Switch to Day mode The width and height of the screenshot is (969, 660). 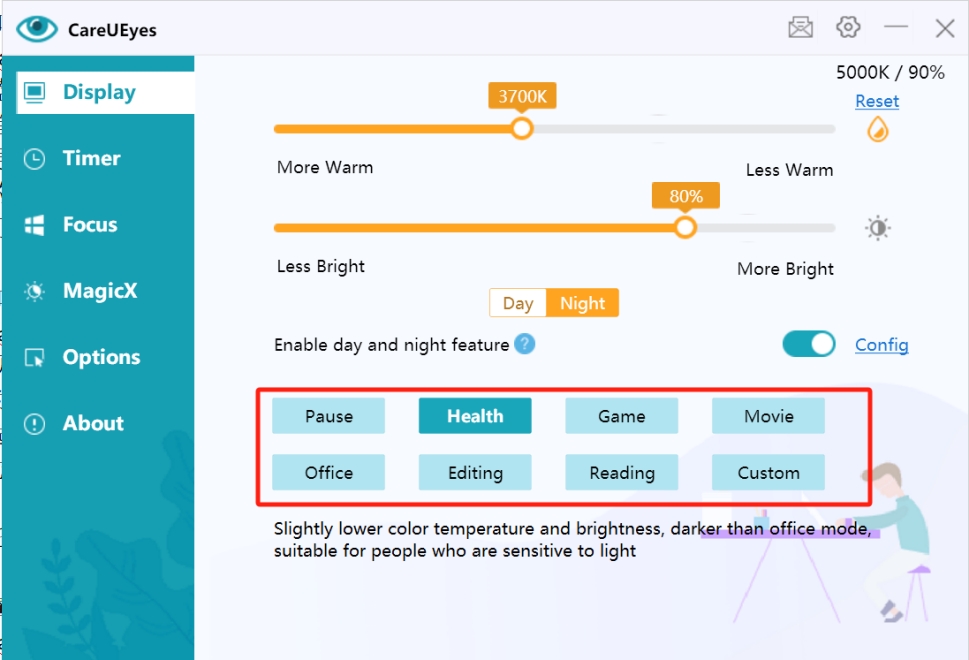(x=518, y=303)
